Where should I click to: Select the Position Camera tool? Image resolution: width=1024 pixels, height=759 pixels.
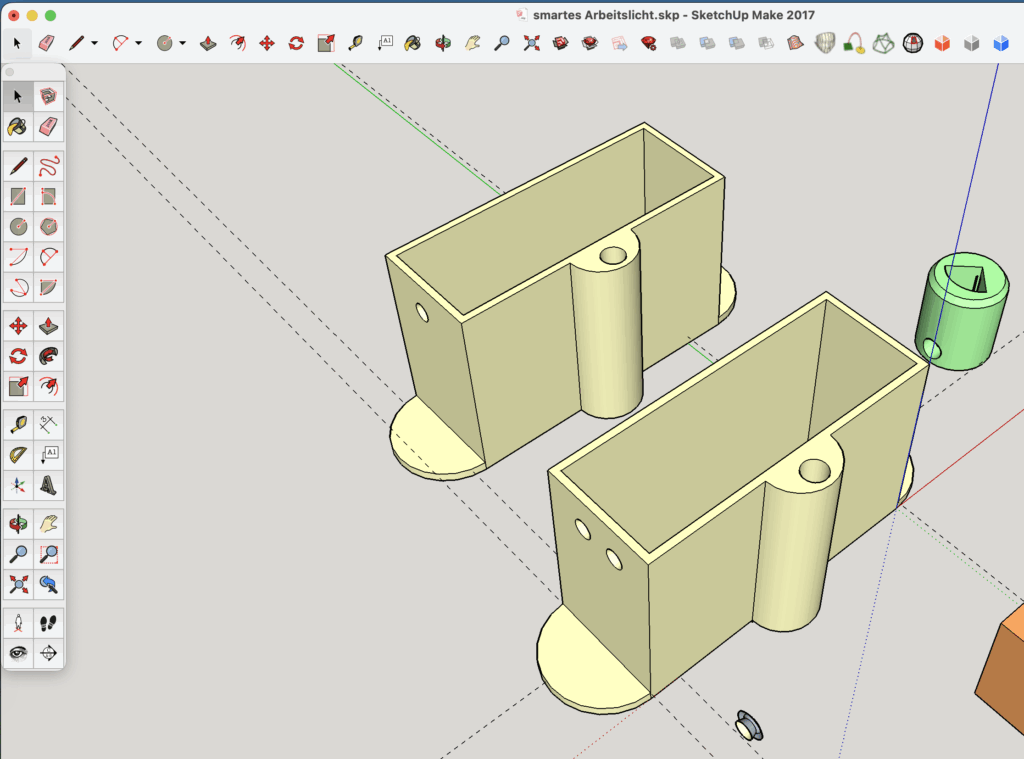[18, 623]
